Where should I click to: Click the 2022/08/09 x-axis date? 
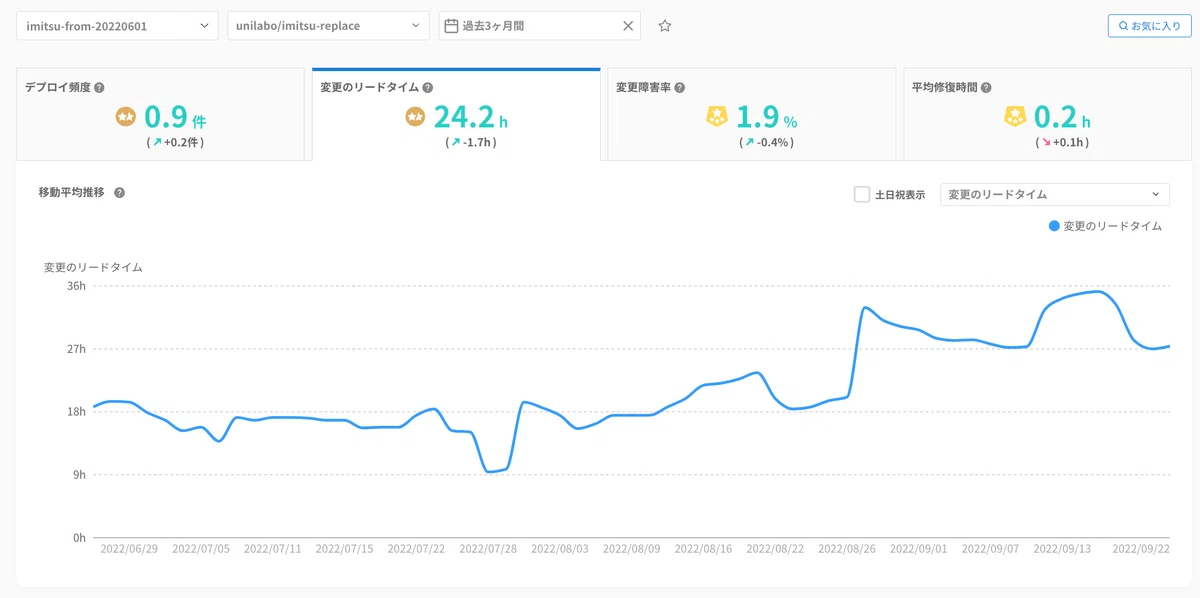click(632, 548)
